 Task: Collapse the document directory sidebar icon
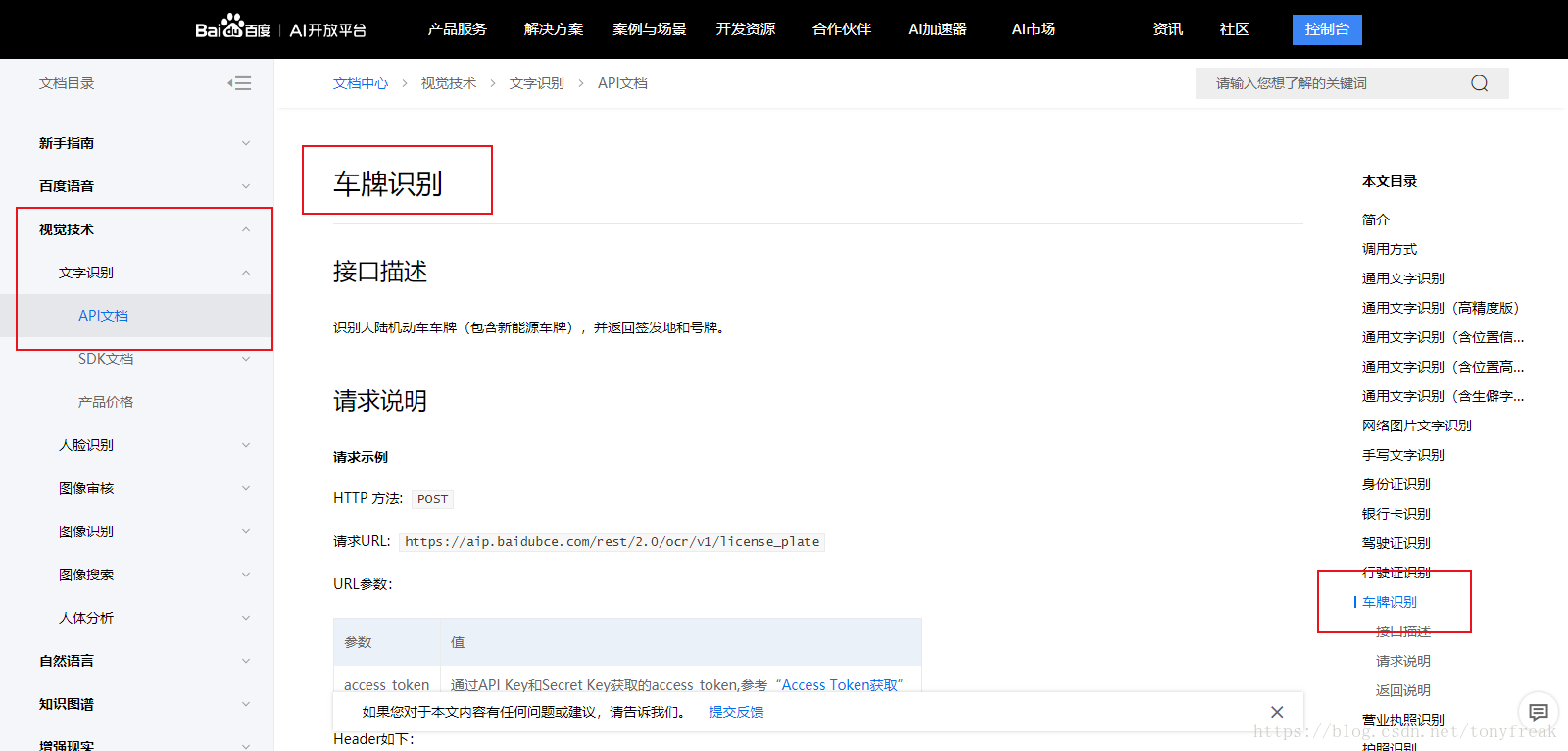coord(239,83)
